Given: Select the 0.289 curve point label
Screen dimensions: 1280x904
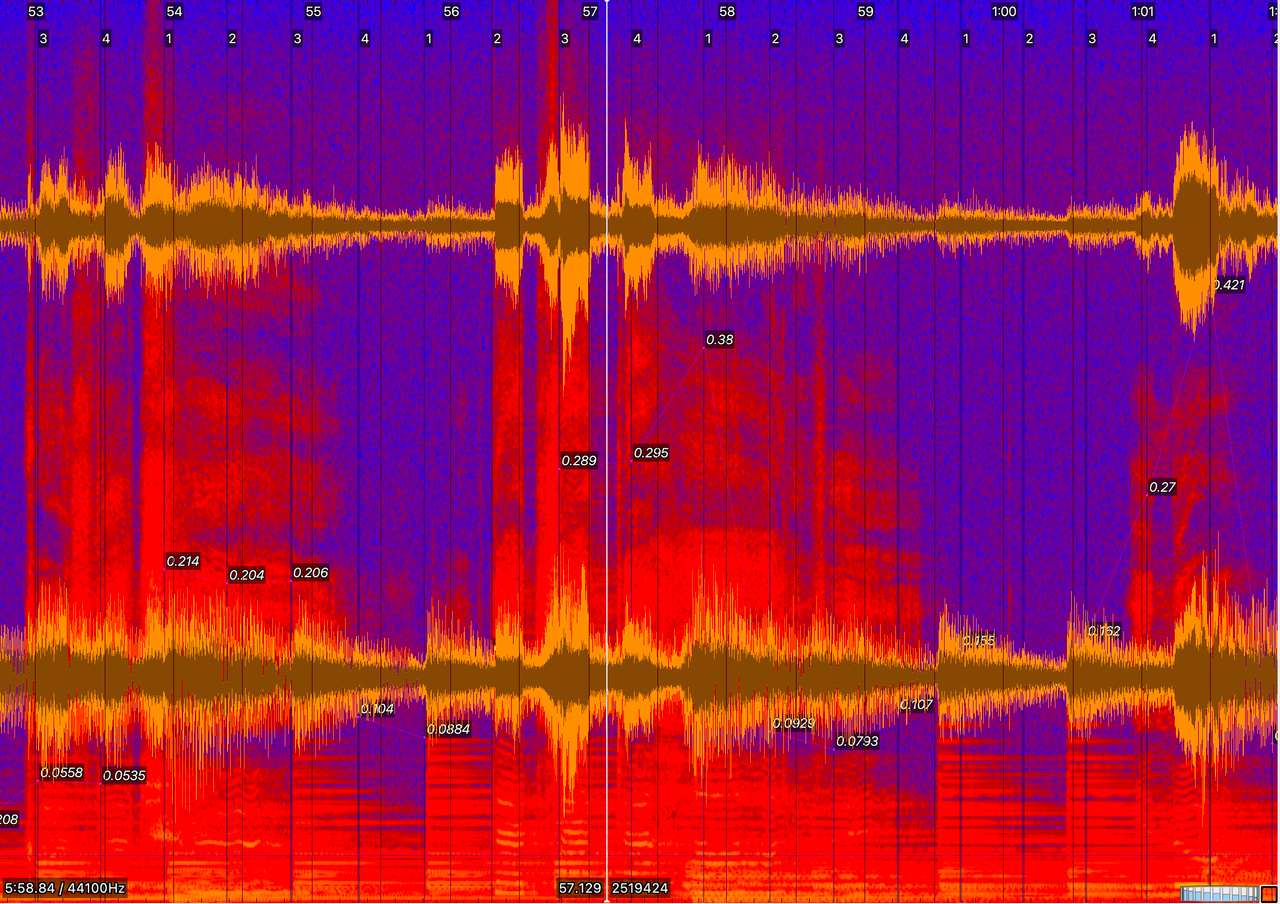Looking at the screenshot, I should coord(579,461).
